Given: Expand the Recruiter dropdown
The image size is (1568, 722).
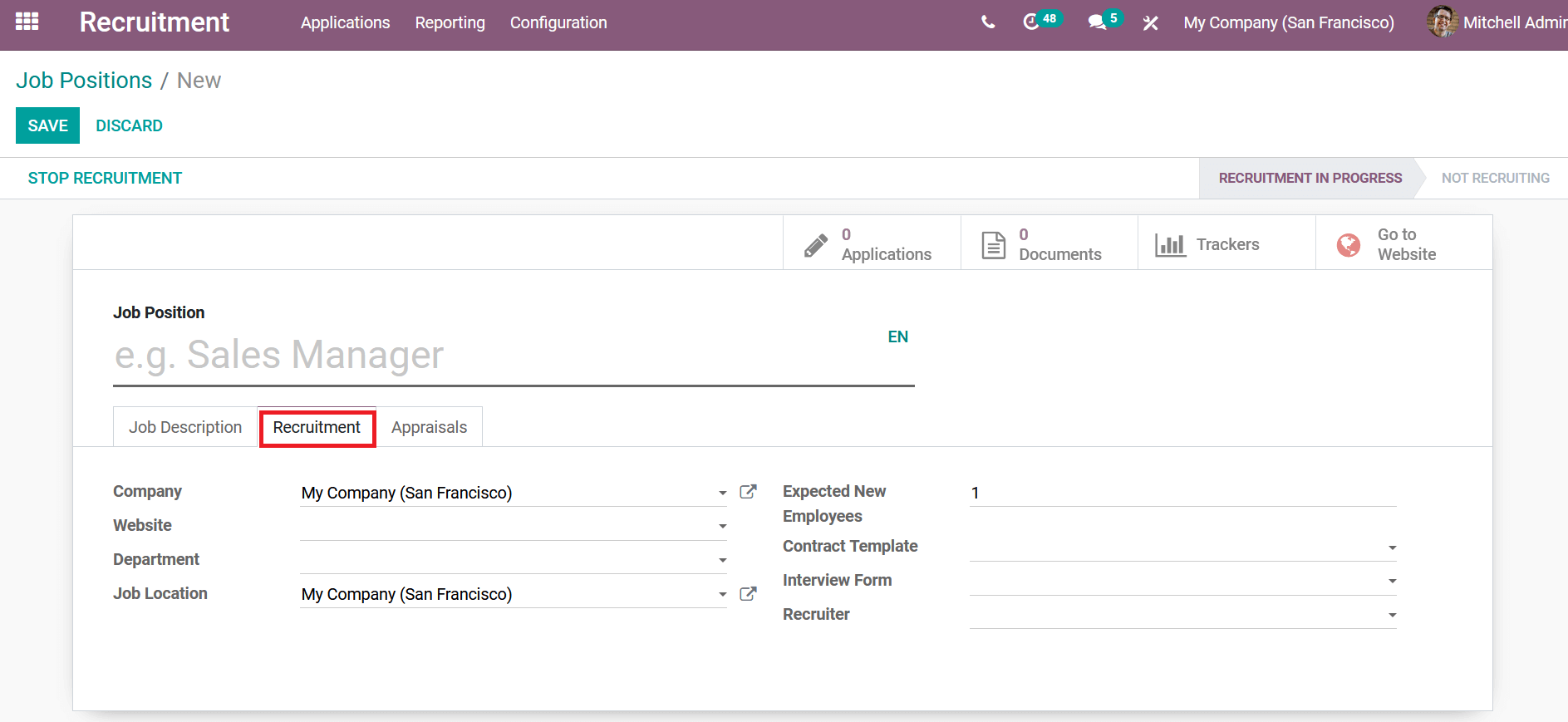Looking at the screenshot, I should [x=1392, y=615].
